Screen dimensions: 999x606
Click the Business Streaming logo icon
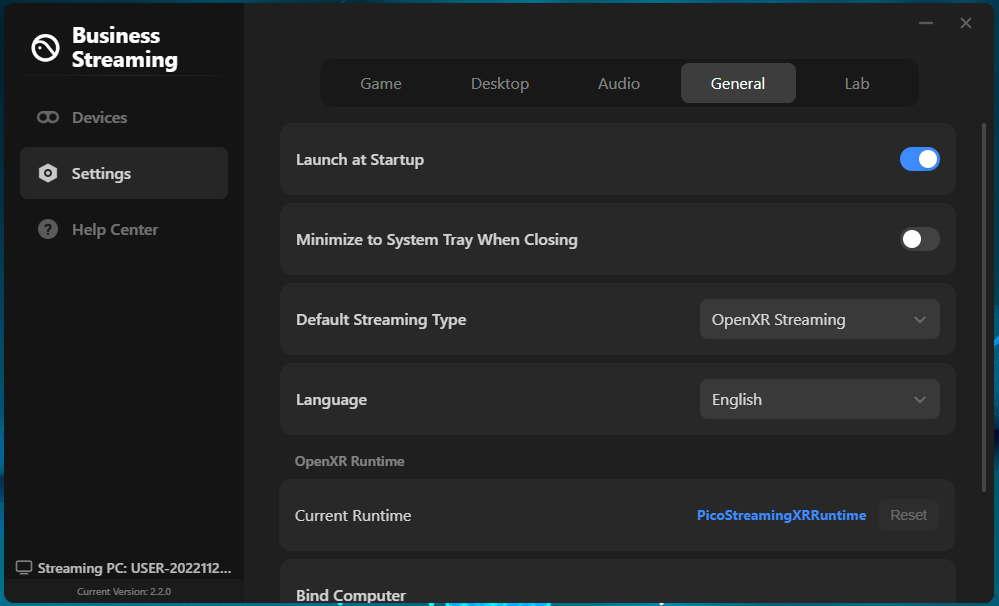point(45,48)
